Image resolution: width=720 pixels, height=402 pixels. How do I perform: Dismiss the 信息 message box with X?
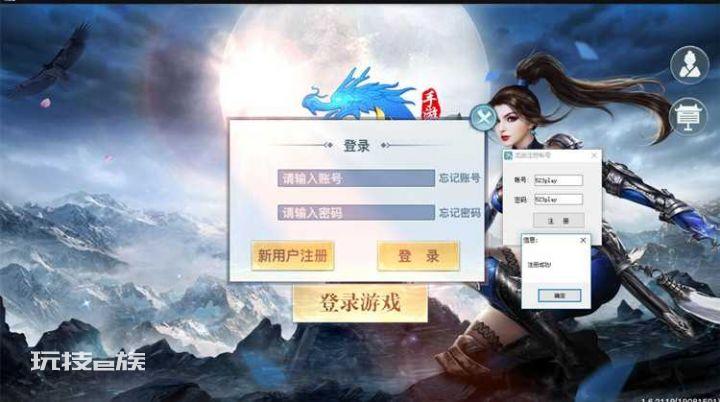[583, 240]
